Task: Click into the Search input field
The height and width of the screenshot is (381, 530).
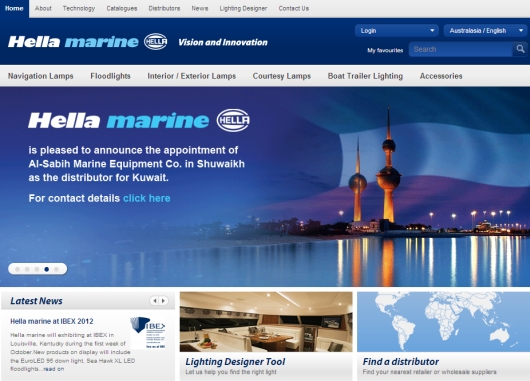Action: click(x=461, y=49)
